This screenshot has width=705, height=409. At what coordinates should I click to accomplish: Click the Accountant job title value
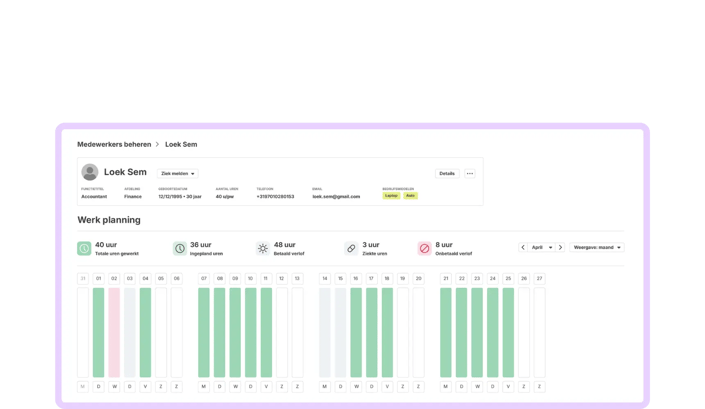tap(94, 196)
